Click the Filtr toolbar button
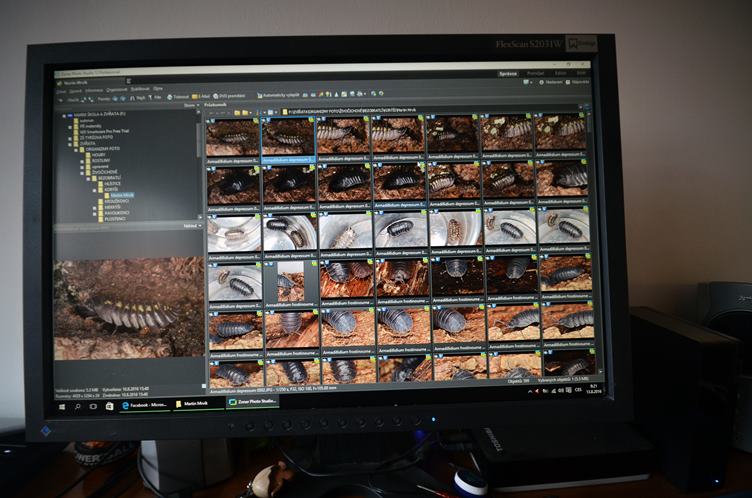This screenshot has height=498, width=752. click(x=155, y=98)
